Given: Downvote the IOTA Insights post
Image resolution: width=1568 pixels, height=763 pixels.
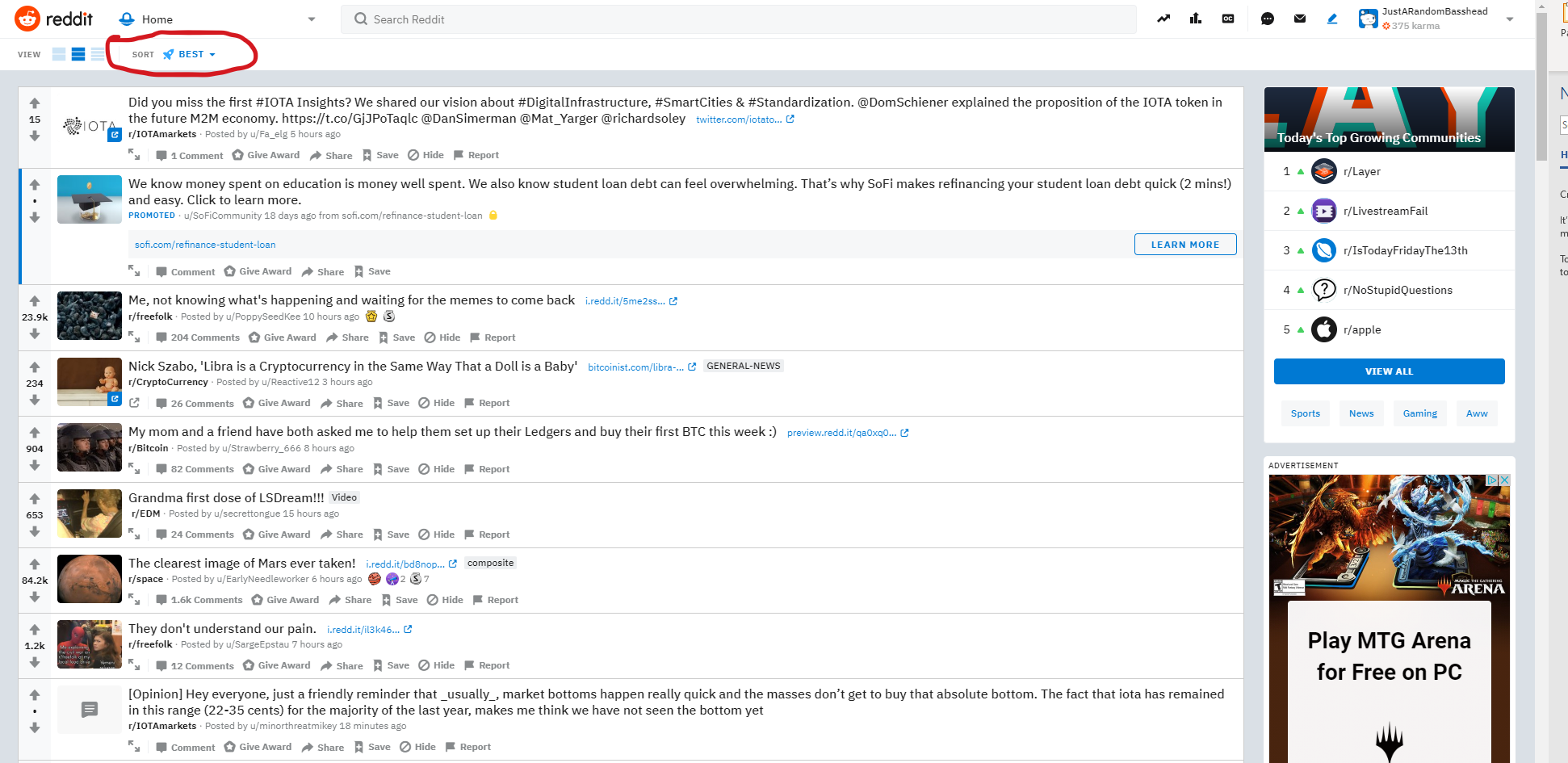Looking at the screenshot, I should (x=35, y=136).
